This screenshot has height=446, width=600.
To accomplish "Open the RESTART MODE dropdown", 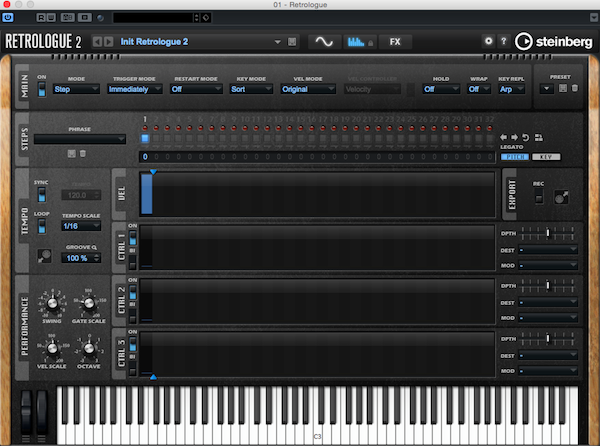I will tap(196, 89).
